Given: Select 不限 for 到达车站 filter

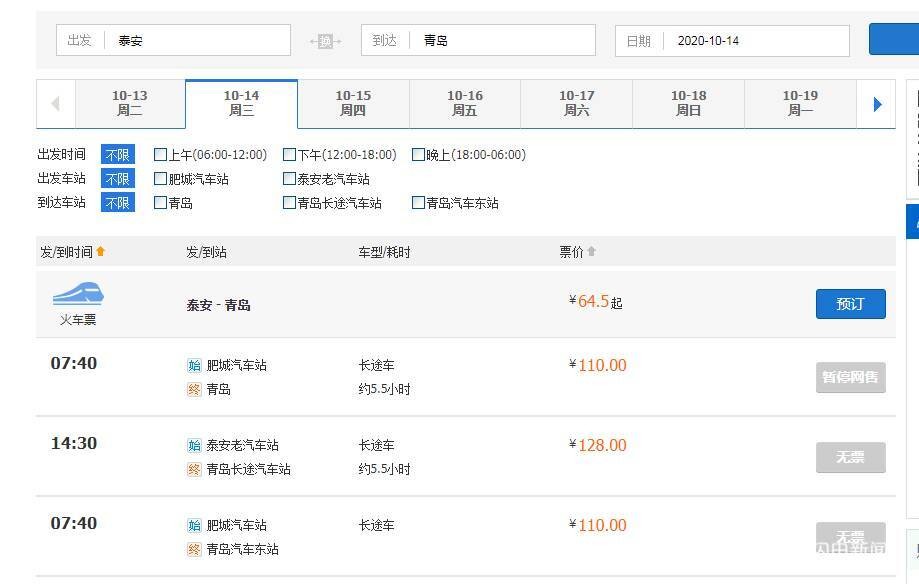Looking at the screenshot, I should point(117,203).
